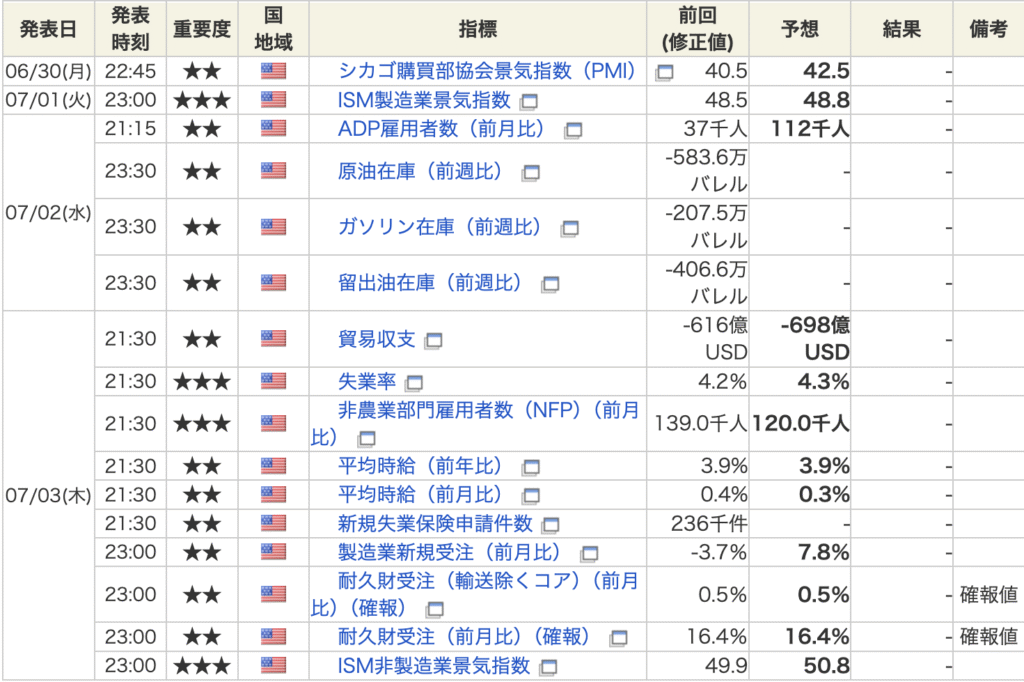
Task: Click popup window icon beside 原油在庫
Action: [531, 173]
